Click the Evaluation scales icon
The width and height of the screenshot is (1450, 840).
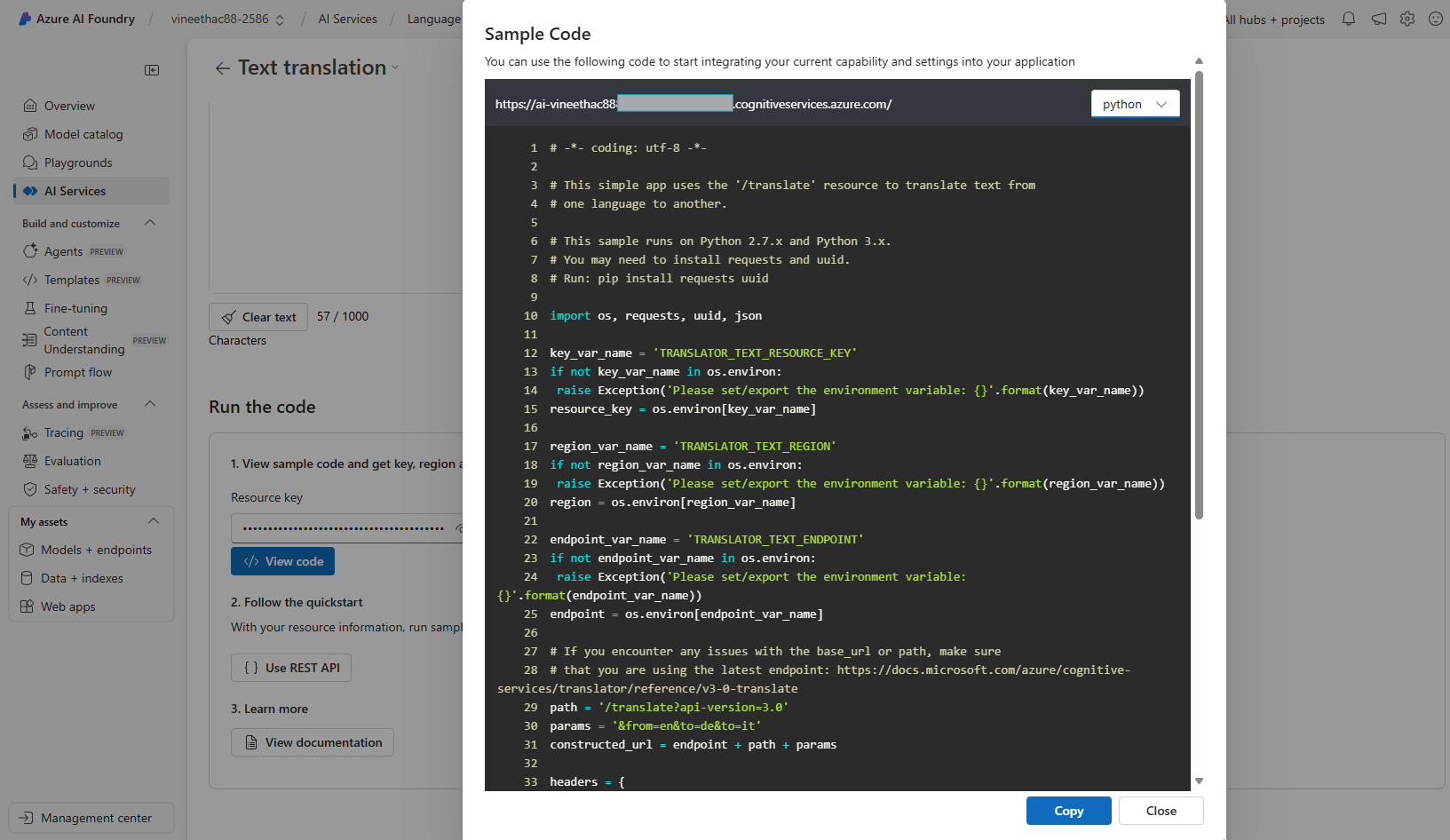[30, 461]
